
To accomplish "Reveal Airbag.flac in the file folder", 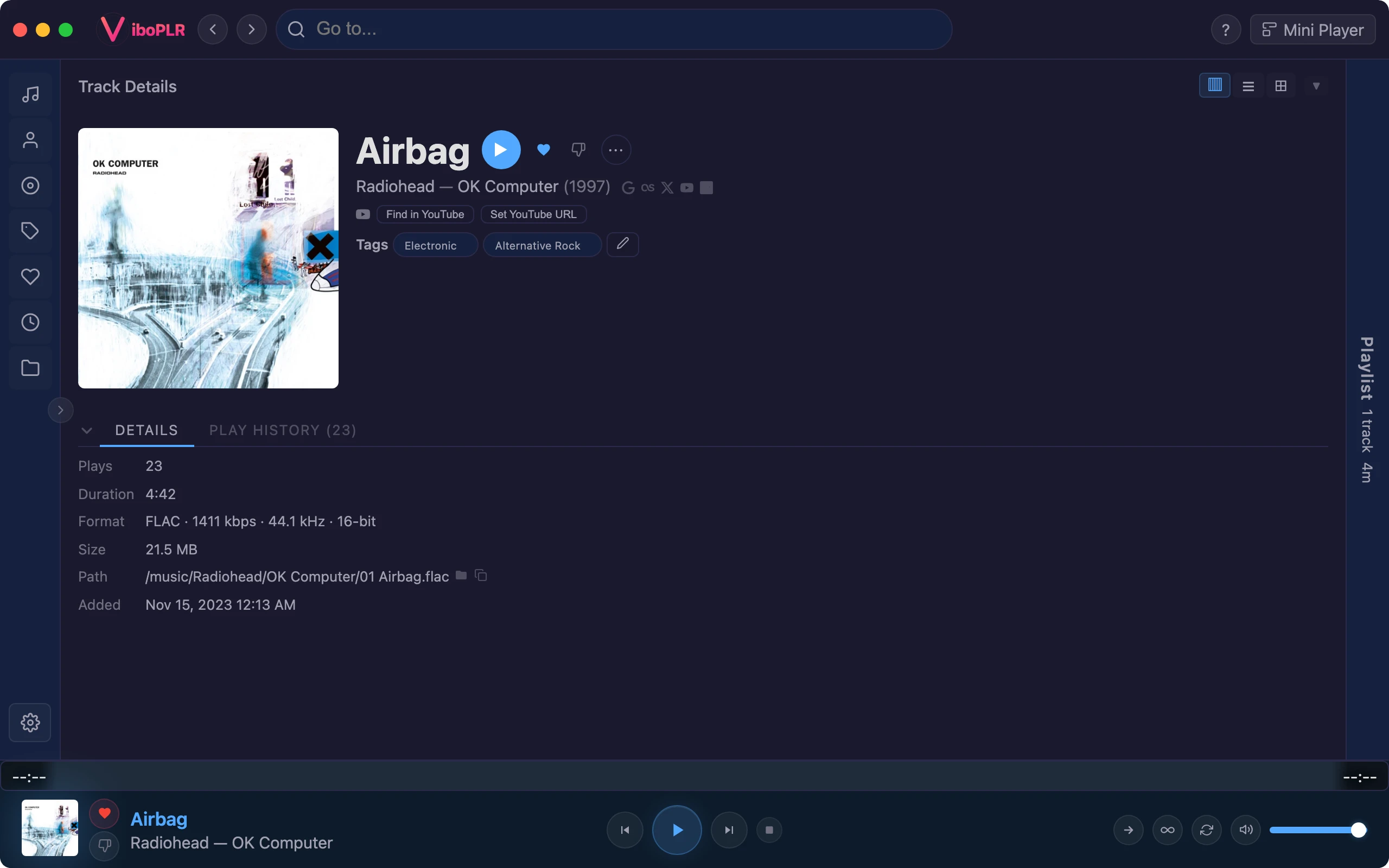I will (x=461, y=575).
